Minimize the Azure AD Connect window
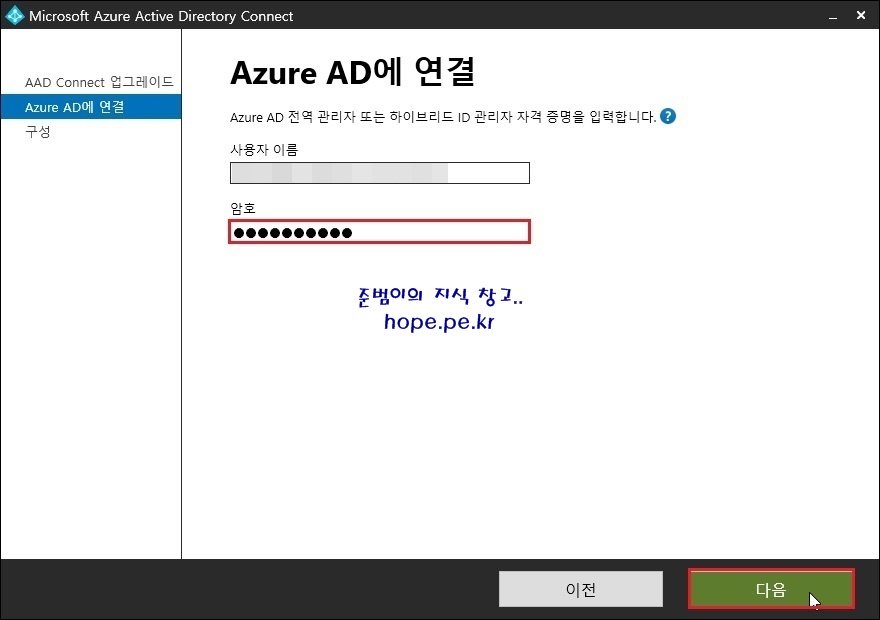 833,16
